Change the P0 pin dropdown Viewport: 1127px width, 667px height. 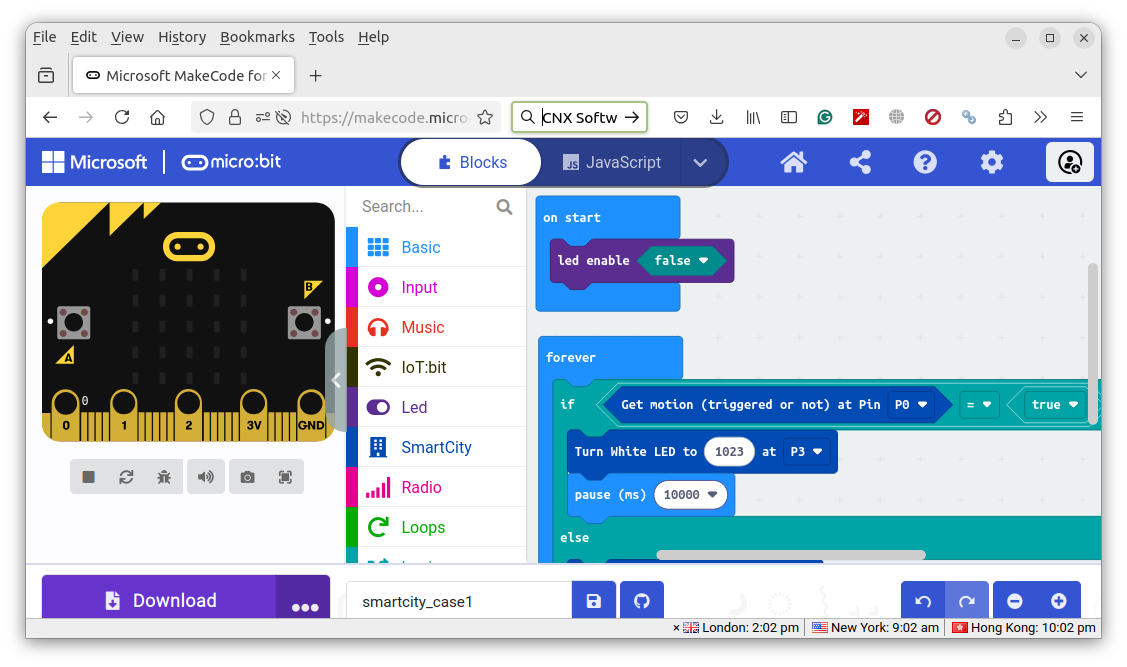pyautogui.click(x=911, y=405)
